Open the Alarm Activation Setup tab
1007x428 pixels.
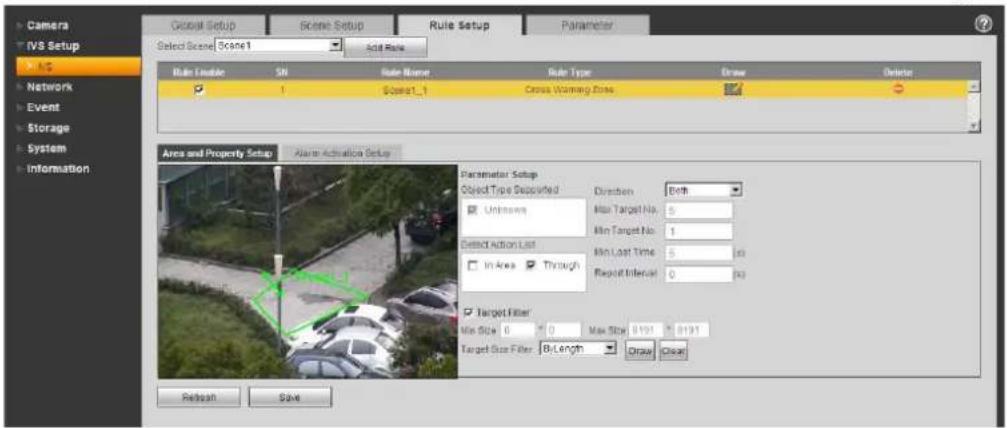[342, 154]
